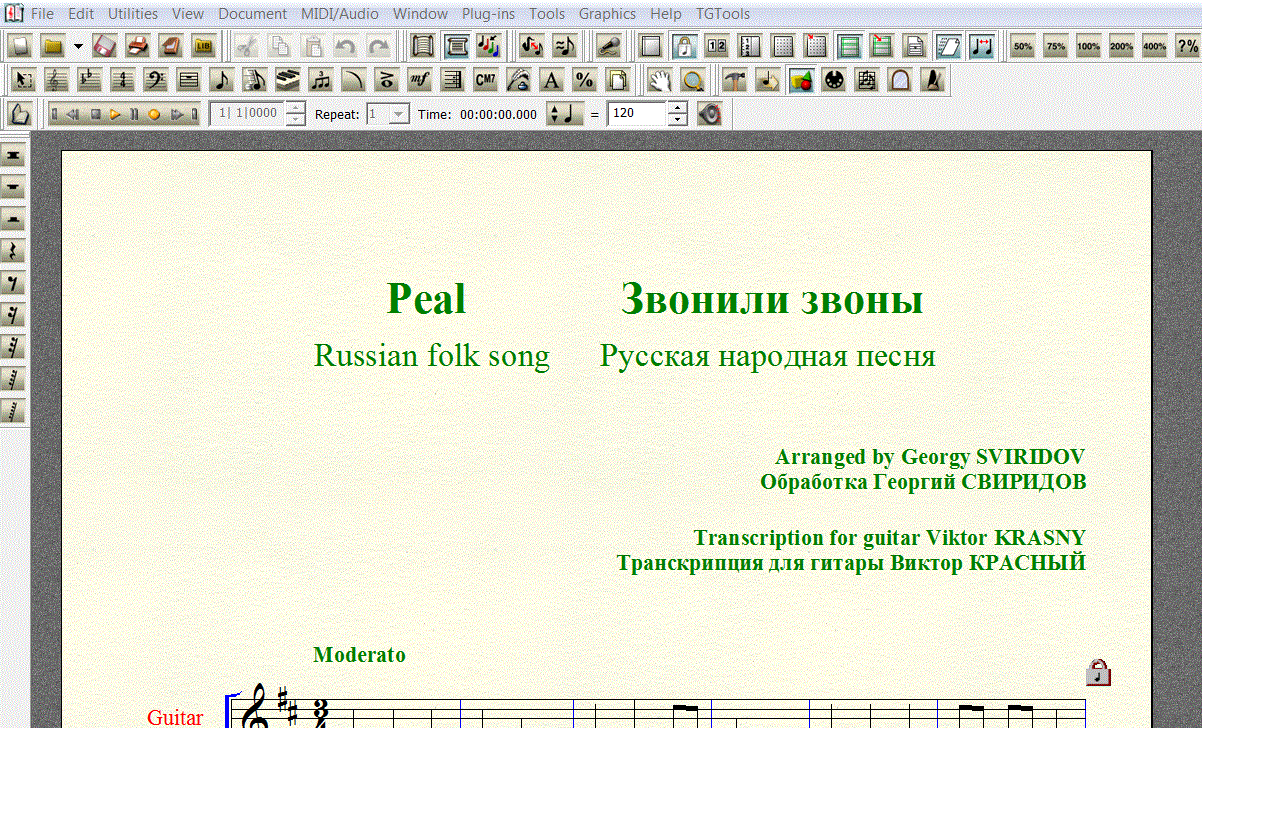Toggle the green staff lines layout icon

tap(849, 46)
